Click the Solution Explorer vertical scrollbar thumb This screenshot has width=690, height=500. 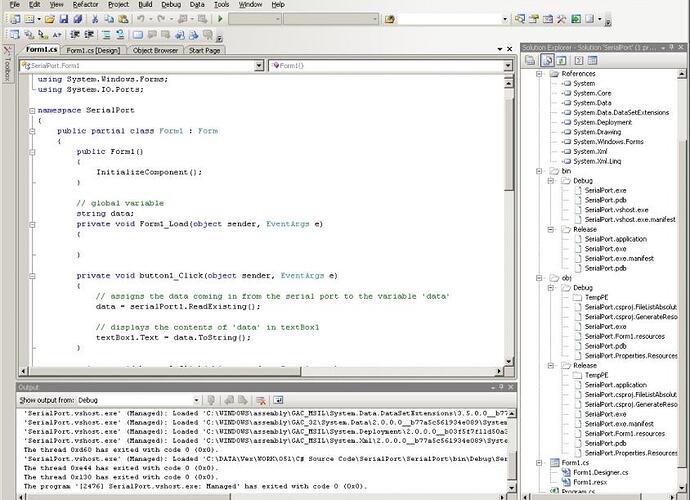coord(682,304)
